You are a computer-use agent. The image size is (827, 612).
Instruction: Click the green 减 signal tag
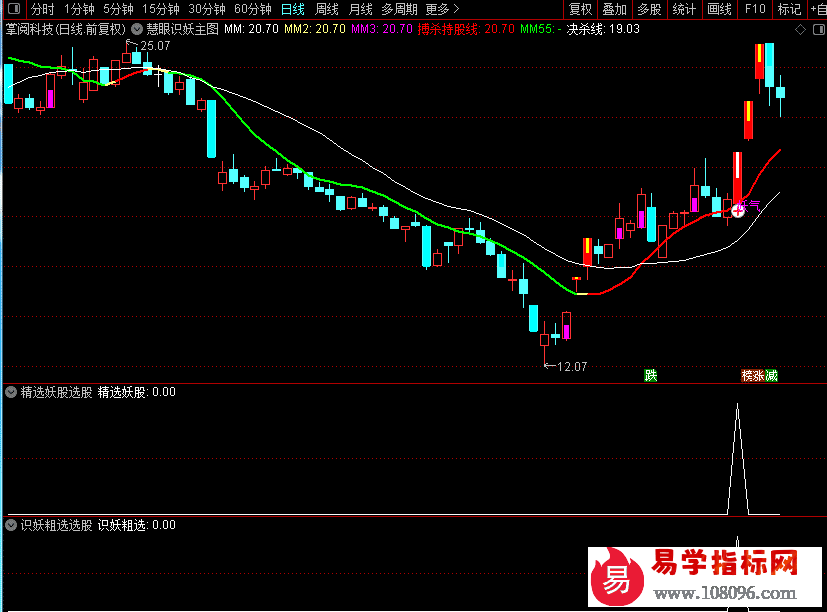point(771,376)
